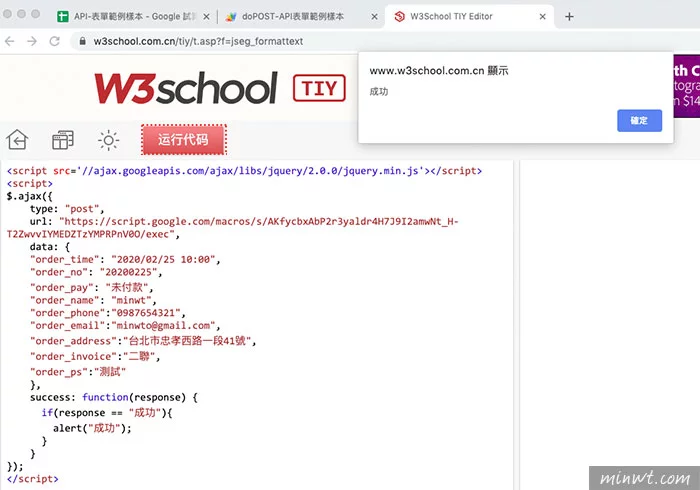Switch theme with the sun icon

click(x=108, y=141)
